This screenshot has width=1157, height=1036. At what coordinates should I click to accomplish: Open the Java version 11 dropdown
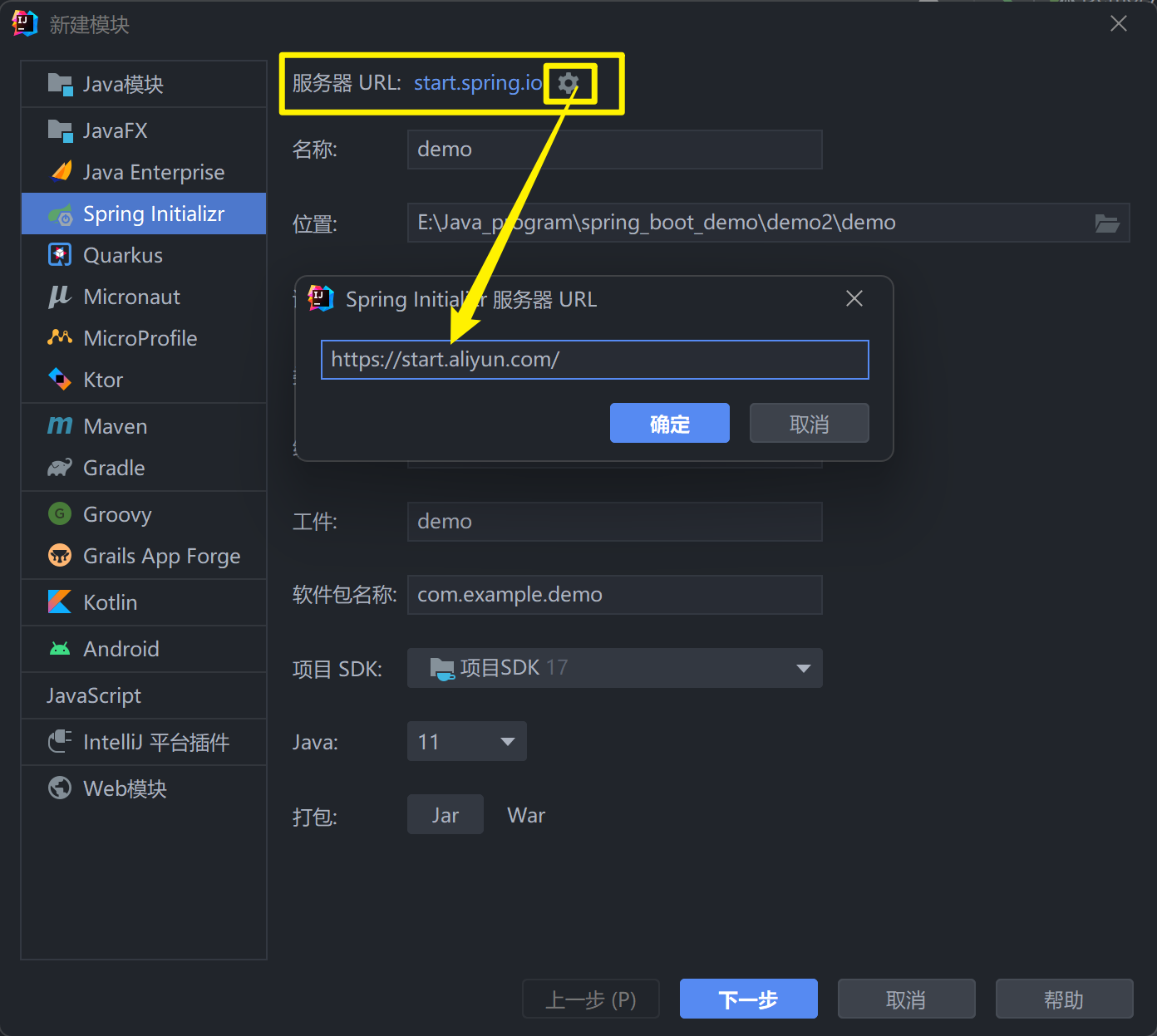pyautogui.click(x=466, y=741)
